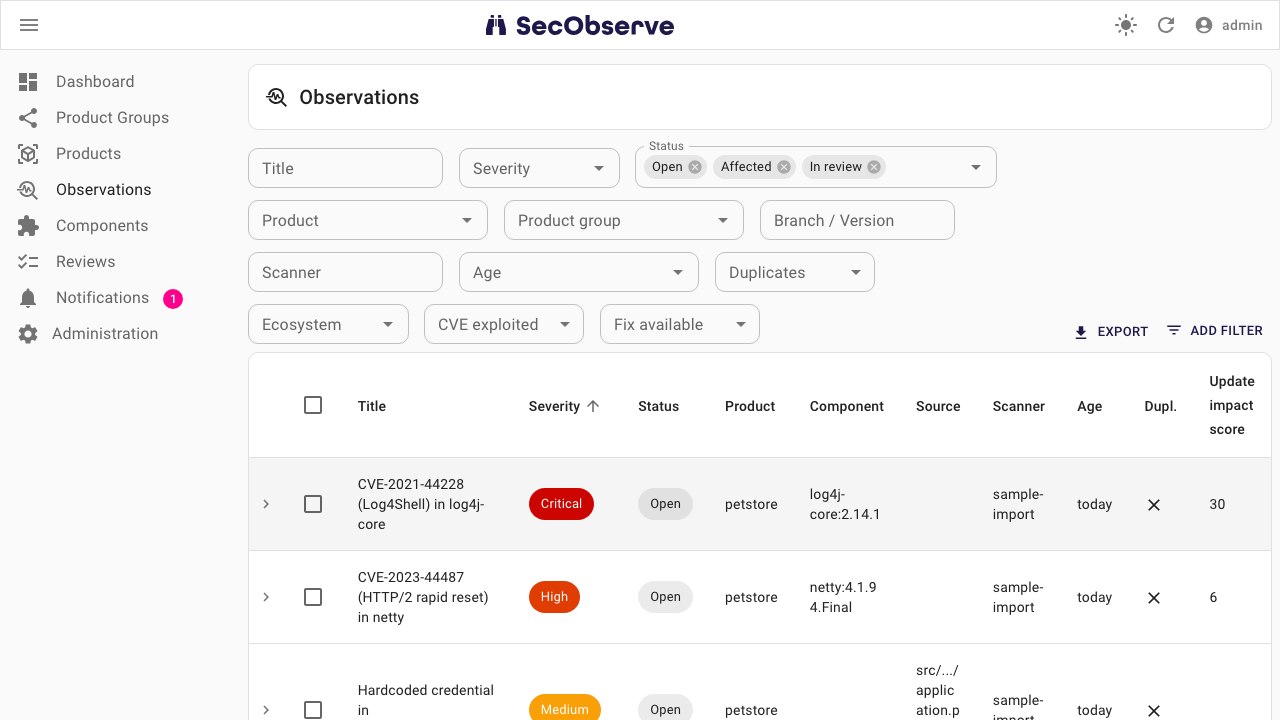Click the Administration gear icon
The height and width of the screenshot is (720, 1280).
[28, 334]
